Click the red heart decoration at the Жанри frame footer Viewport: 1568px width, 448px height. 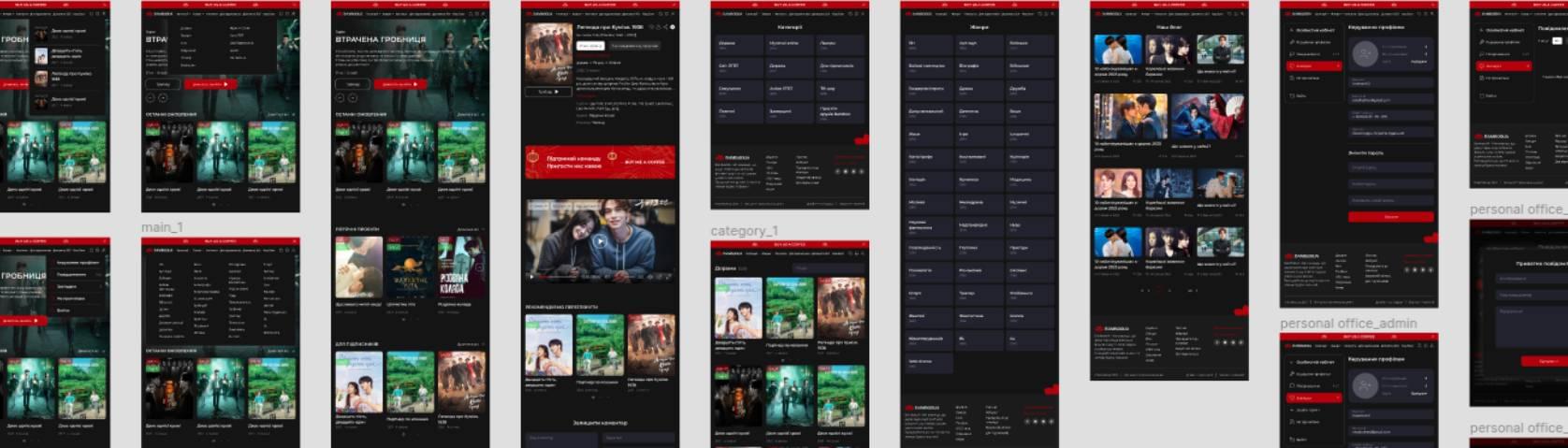pyautogui.click(x=1050, y=390)
